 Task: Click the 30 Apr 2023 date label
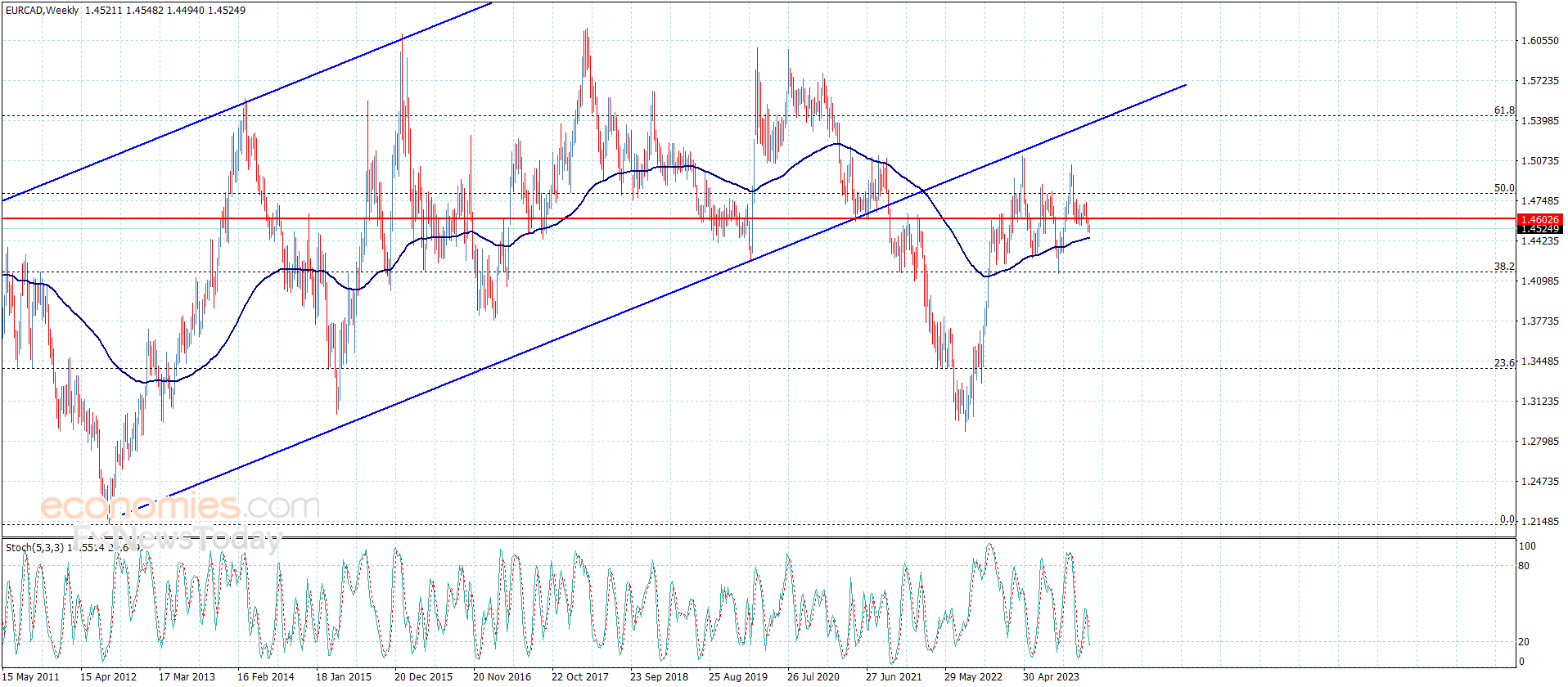(1051, 676)
